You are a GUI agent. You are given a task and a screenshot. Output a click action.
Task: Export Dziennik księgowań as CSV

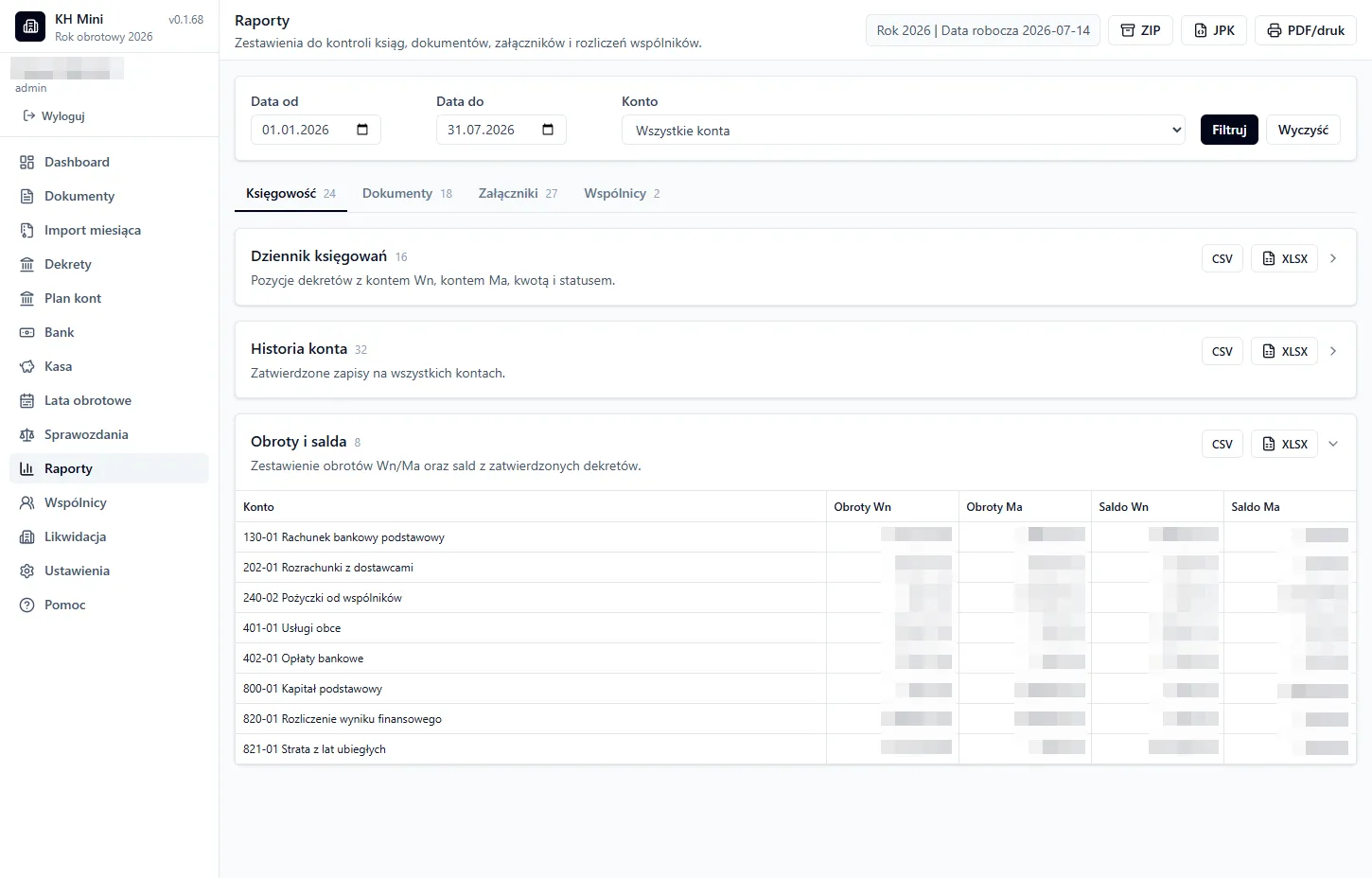[x=1222, y=258]
